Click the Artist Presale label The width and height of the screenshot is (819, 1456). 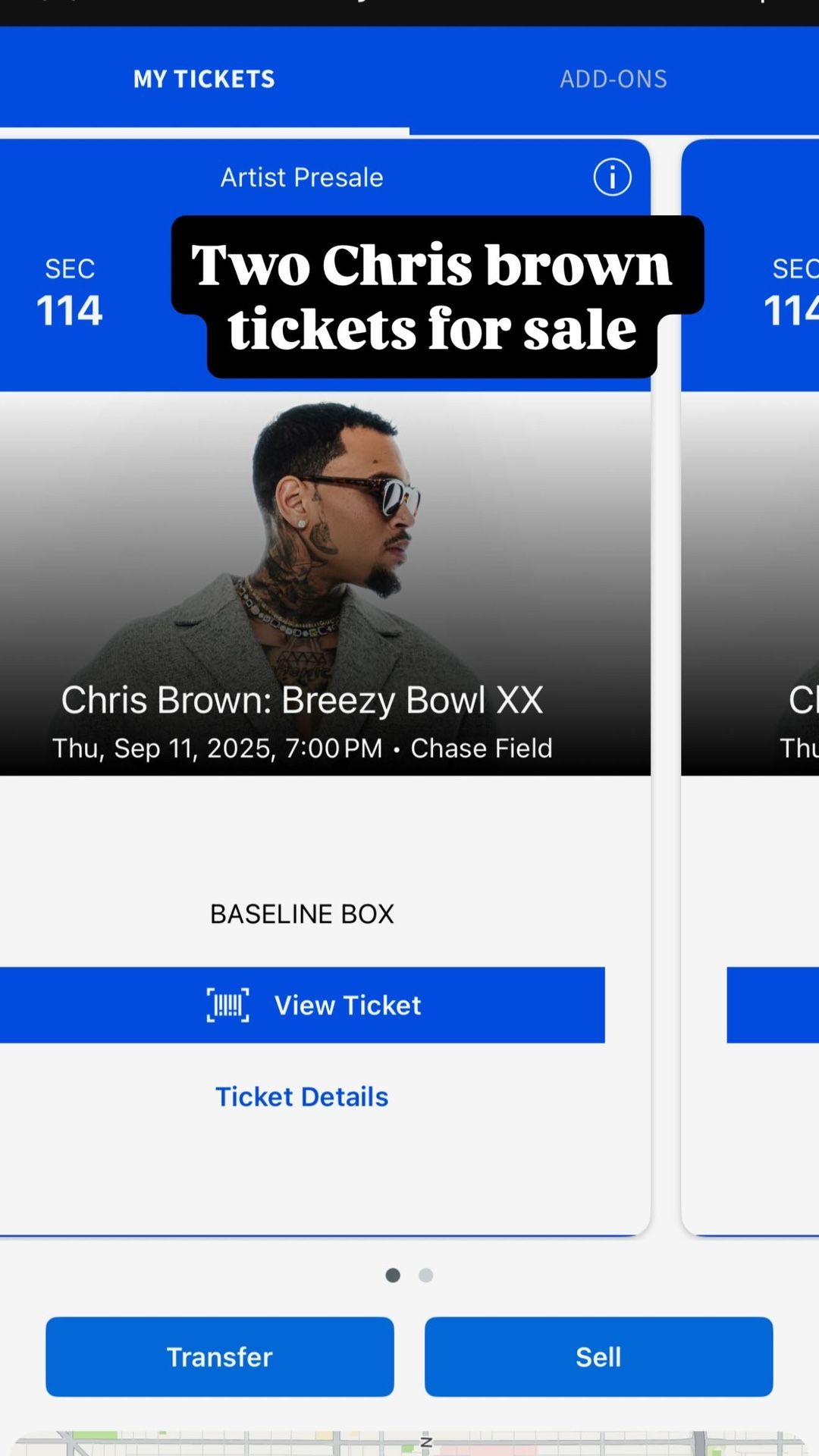click(302, 177)
